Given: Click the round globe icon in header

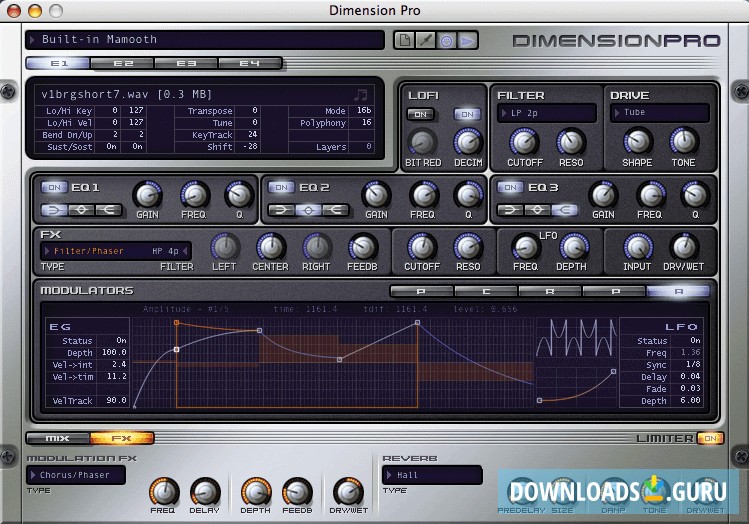Looking at the screenshot, I should [x=446, y=41].
